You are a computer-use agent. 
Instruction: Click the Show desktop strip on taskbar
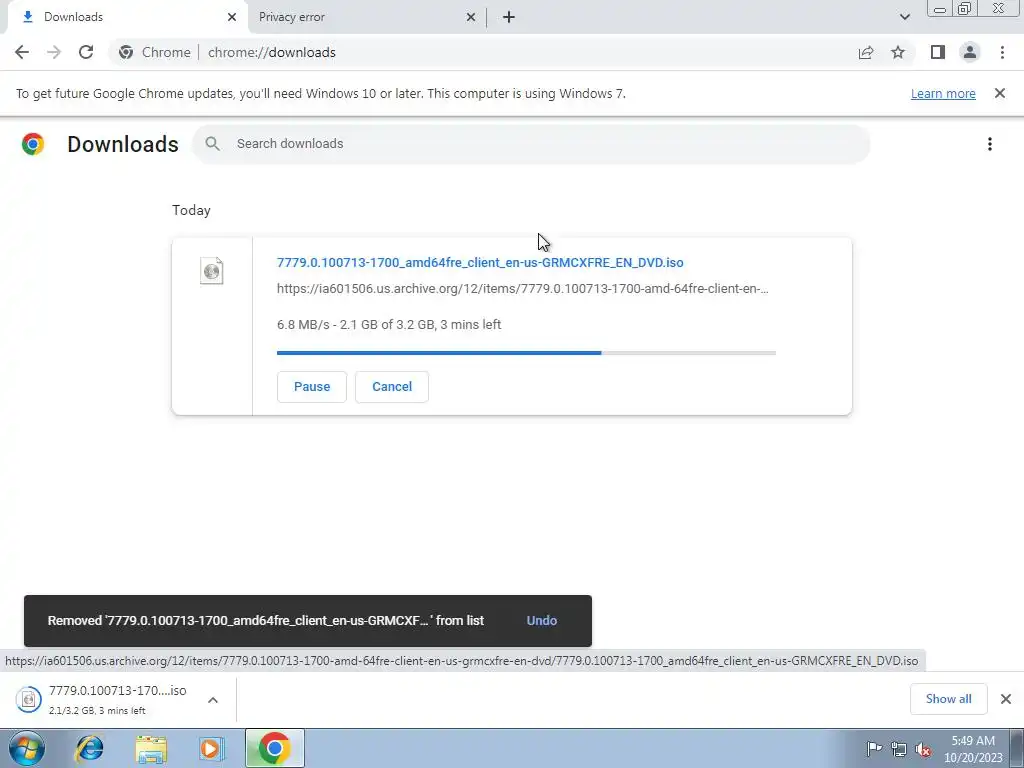pos(1017,748)
